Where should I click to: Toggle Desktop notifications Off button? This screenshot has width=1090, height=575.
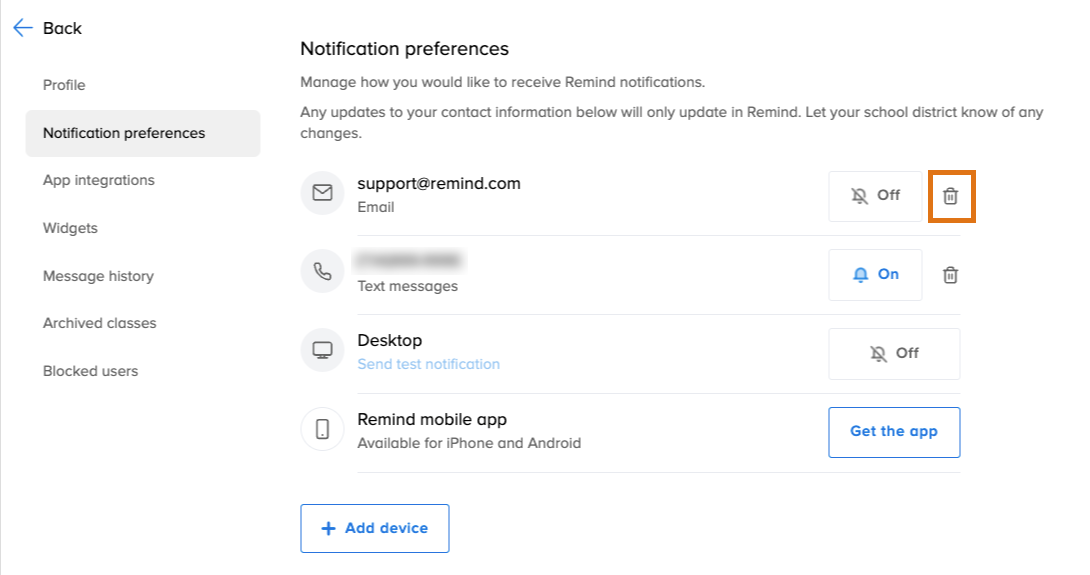pos(894,353)
